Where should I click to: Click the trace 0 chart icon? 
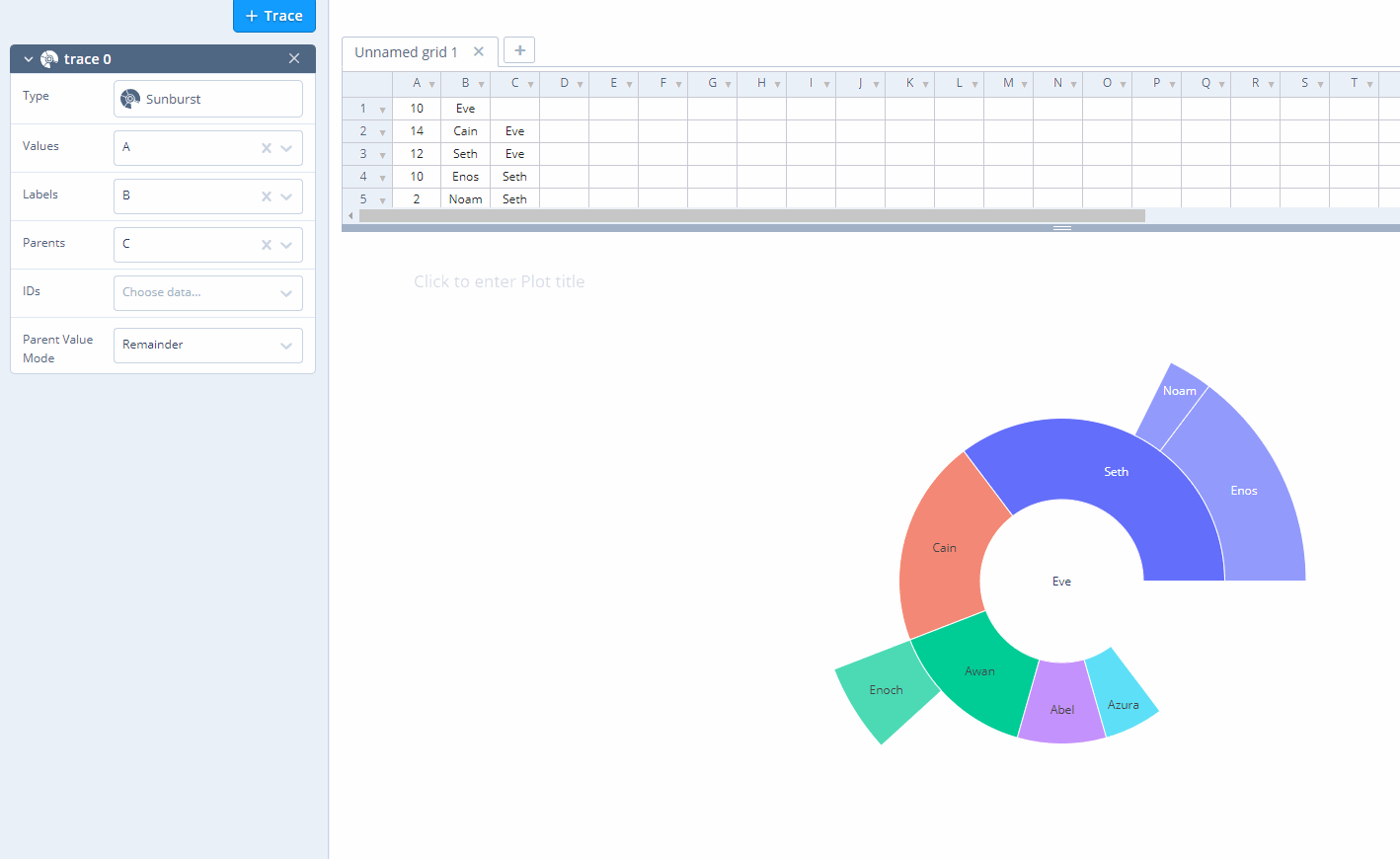pos(49,59)
